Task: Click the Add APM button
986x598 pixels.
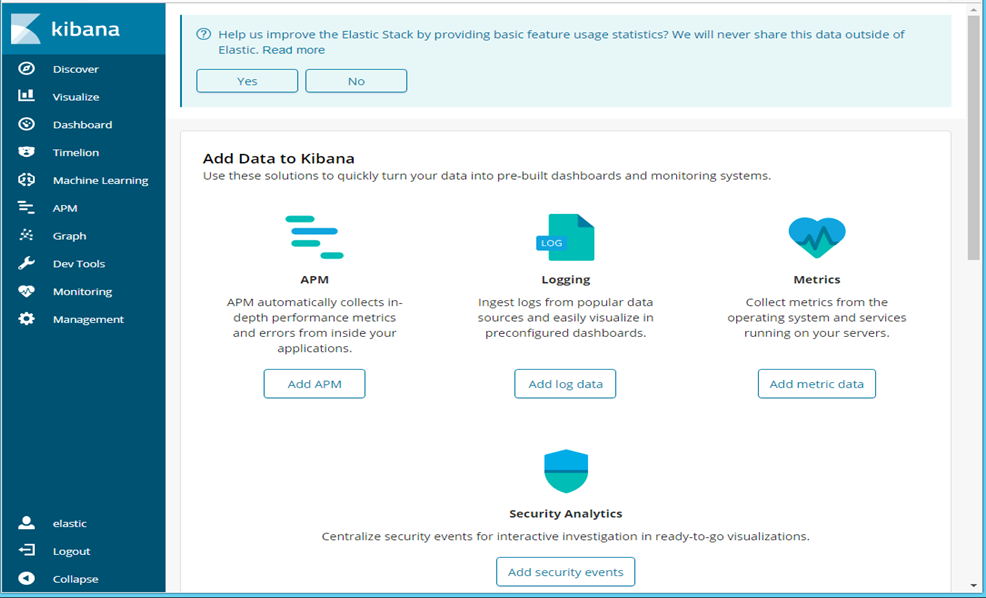Action: click(x=314, y=384)
